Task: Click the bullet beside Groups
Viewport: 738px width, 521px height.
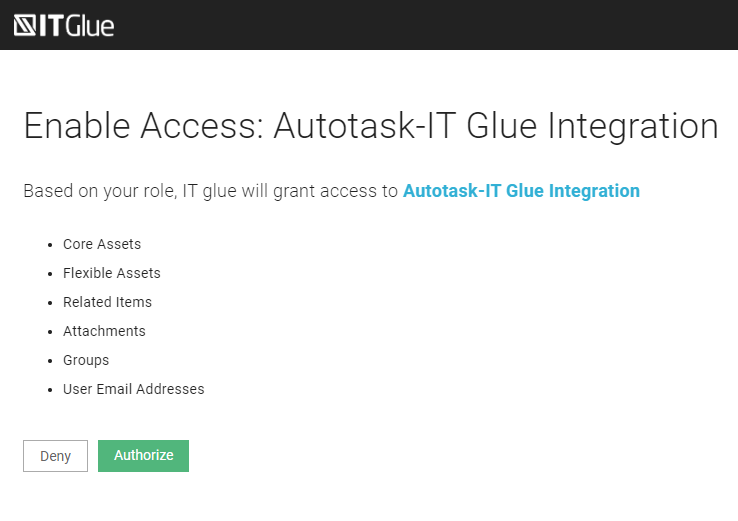Action: point(49,360)
